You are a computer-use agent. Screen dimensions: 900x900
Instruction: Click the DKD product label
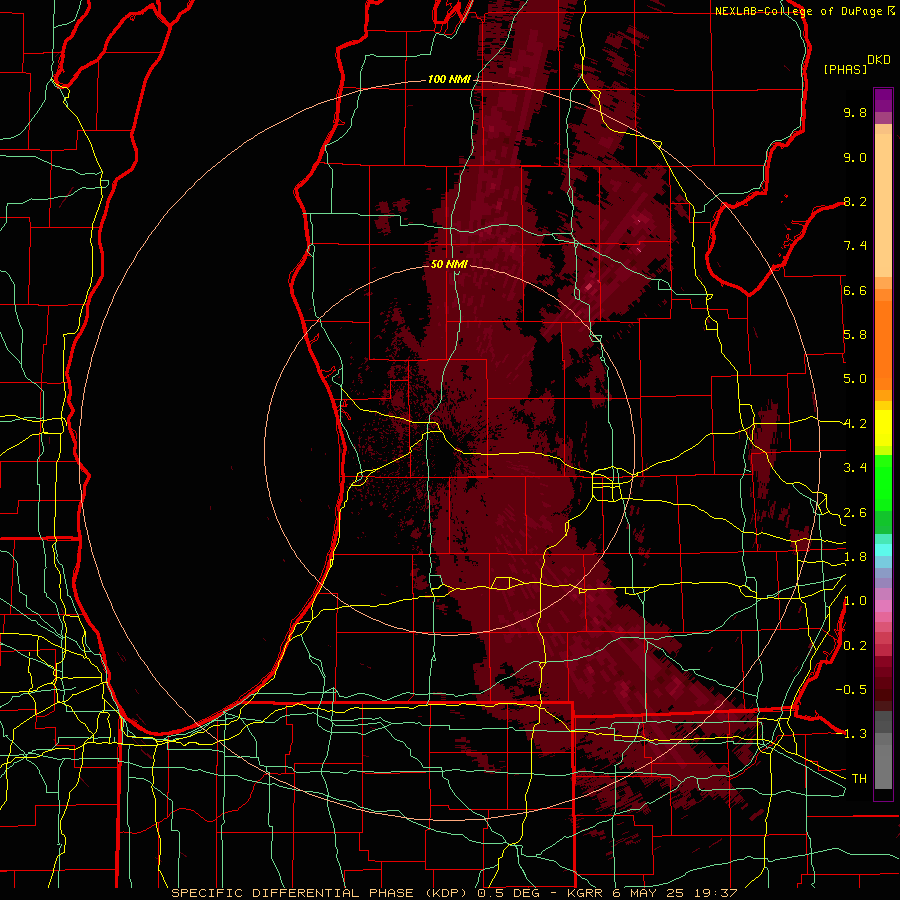tap(878, 60)
